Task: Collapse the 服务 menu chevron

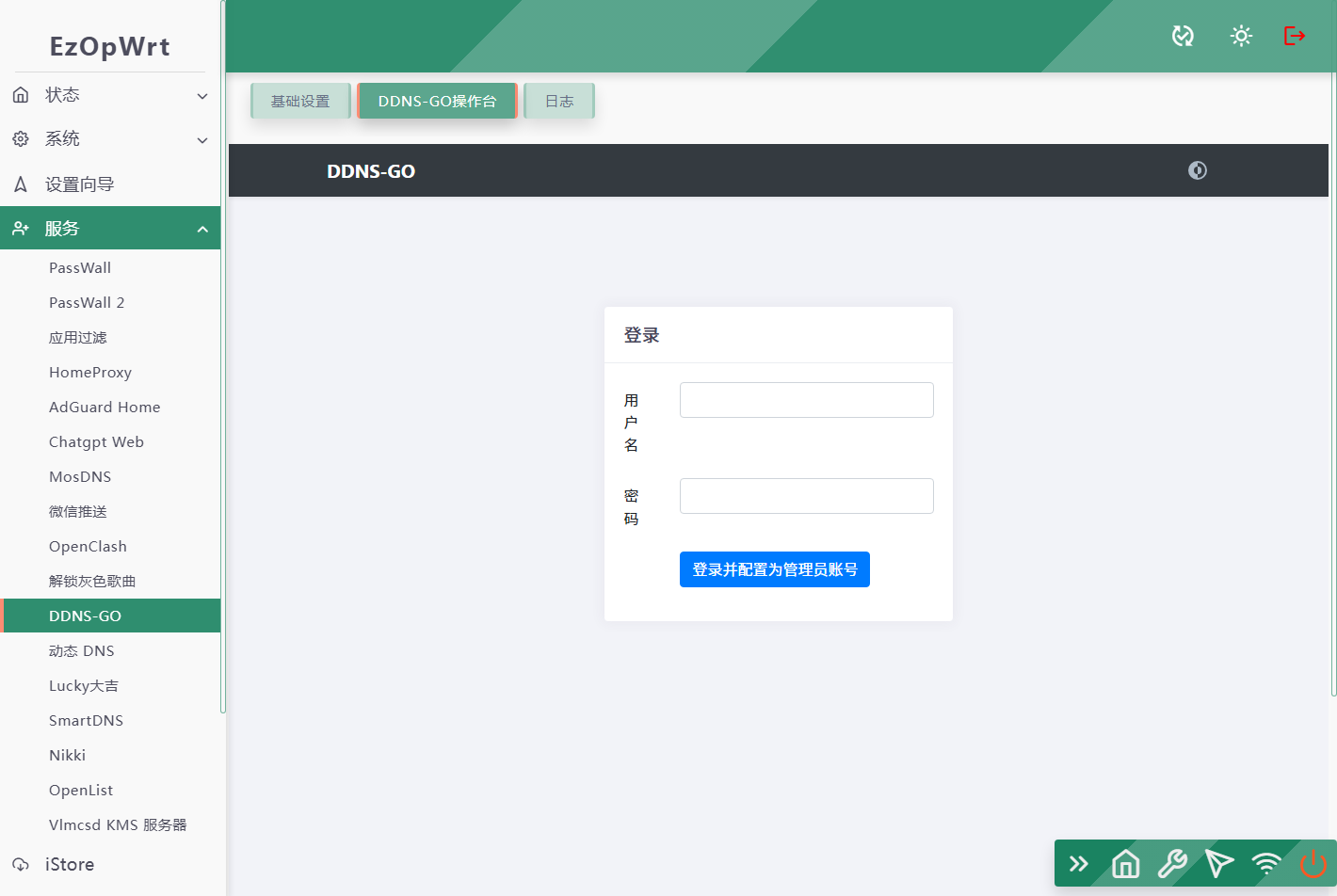Action: click(202, 229)
